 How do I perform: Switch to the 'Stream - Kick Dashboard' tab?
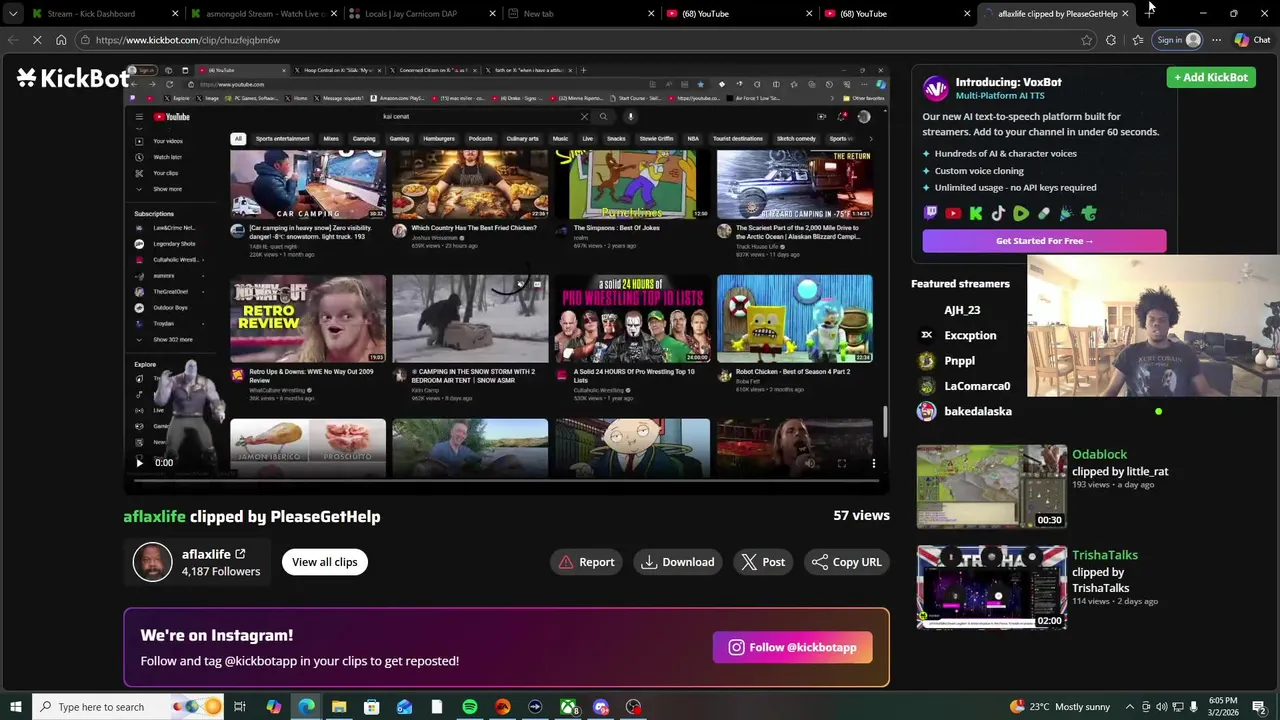(105, 13)
